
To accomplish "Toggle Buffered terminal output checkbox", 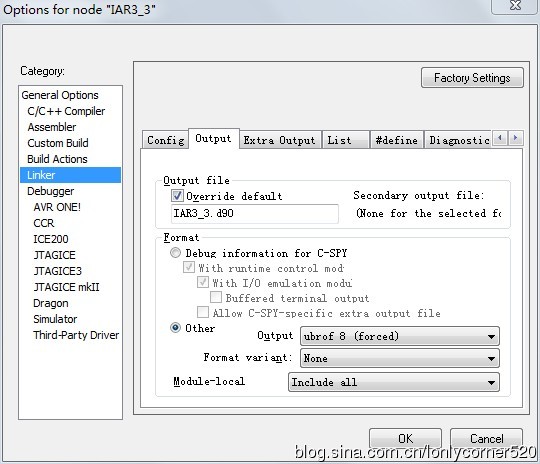I will [x=216, y=297].
